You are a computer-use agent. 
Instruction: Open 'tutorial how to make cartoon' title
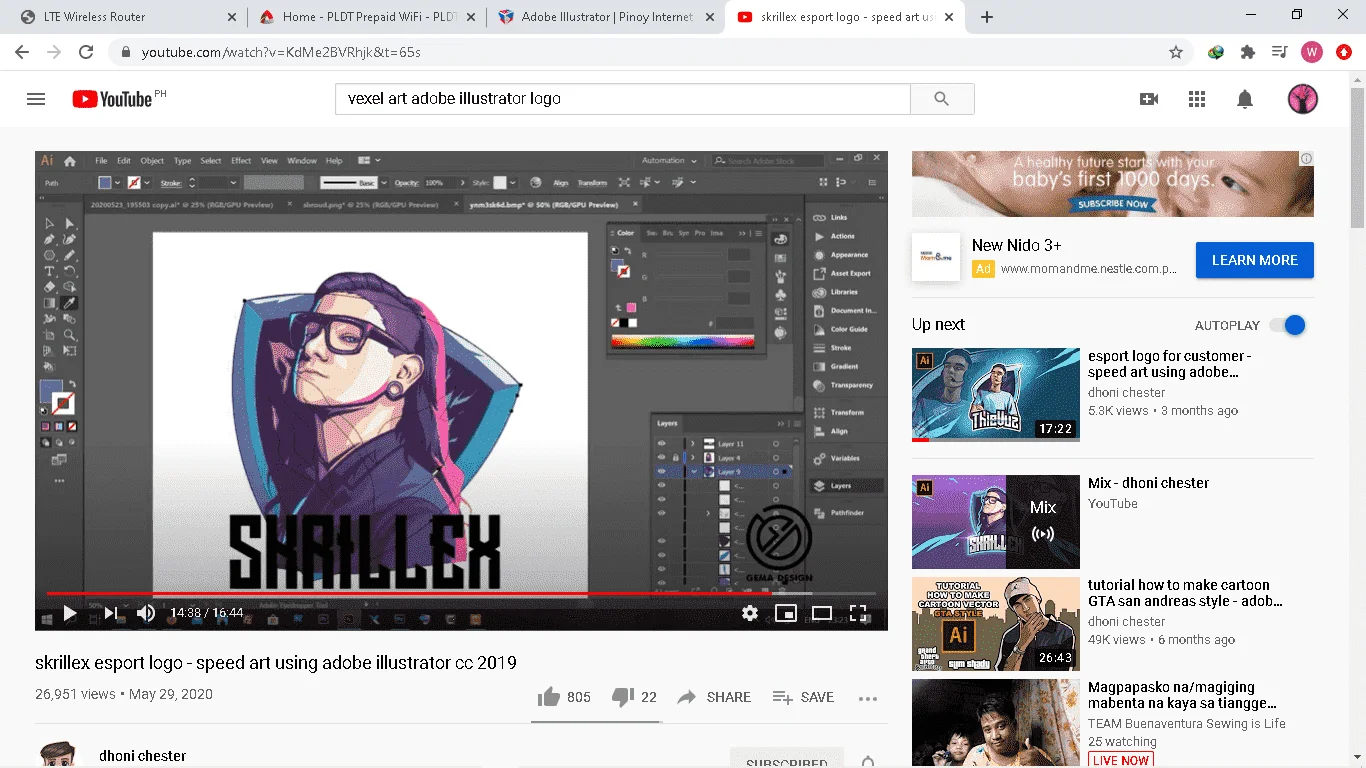click(x=1185, y=593)
